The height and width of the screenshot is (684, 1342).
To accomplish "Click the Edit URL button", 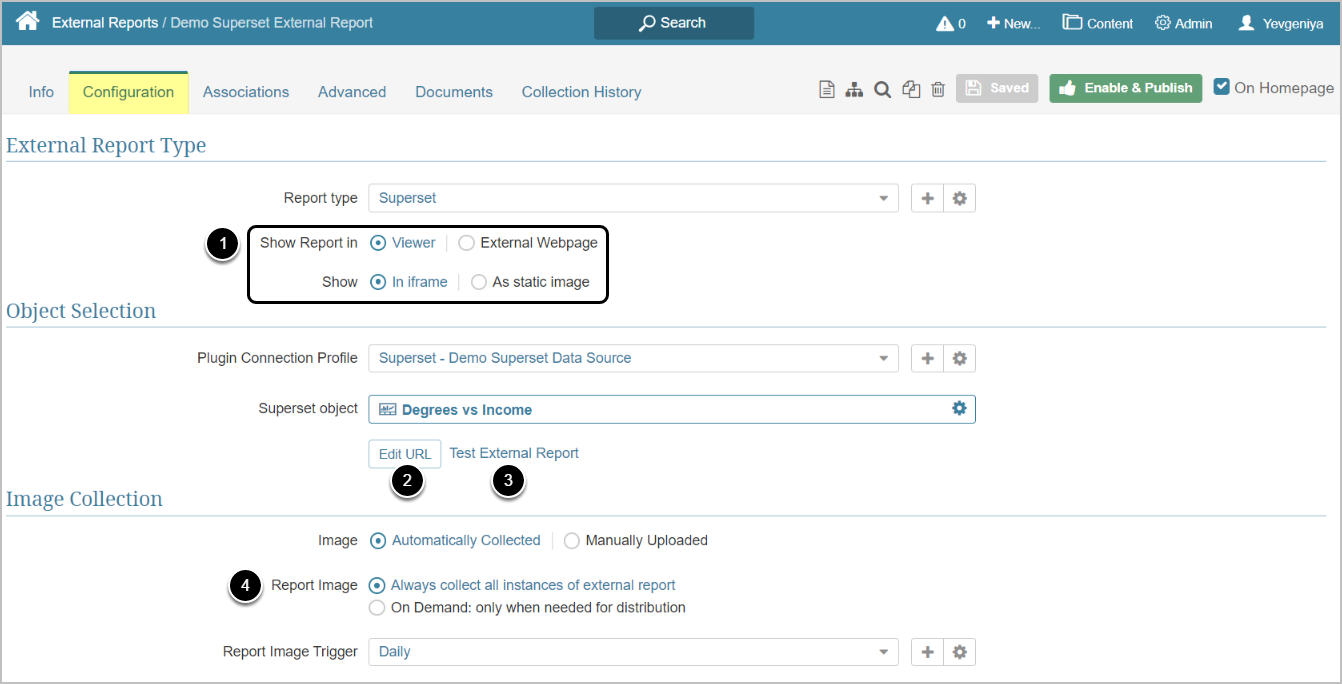I will [x=405, y=454].
